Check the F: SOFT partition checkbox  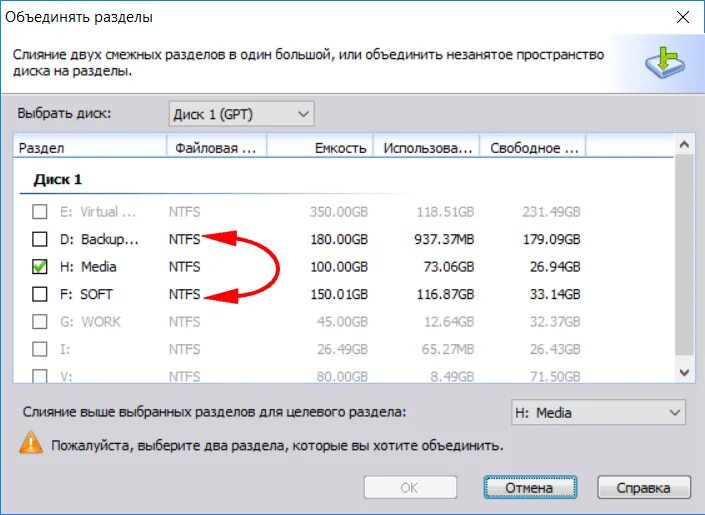tap(40, 294)
